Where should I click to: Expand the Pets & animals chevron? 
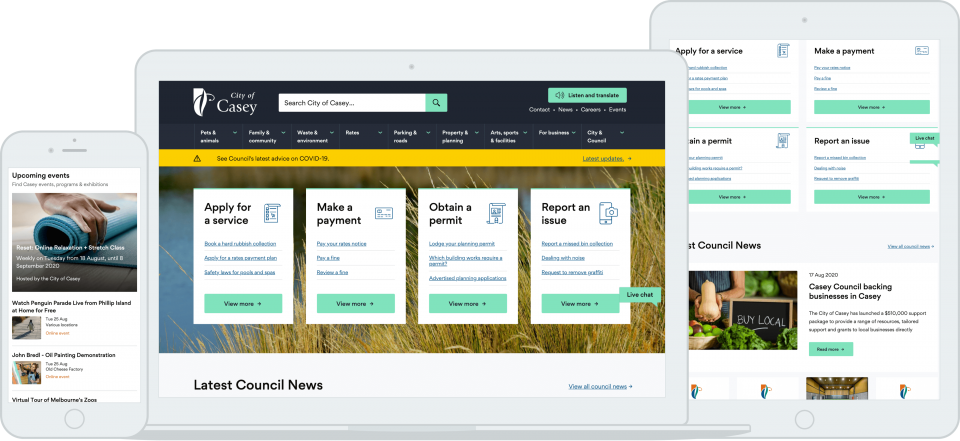click(234, 133)
